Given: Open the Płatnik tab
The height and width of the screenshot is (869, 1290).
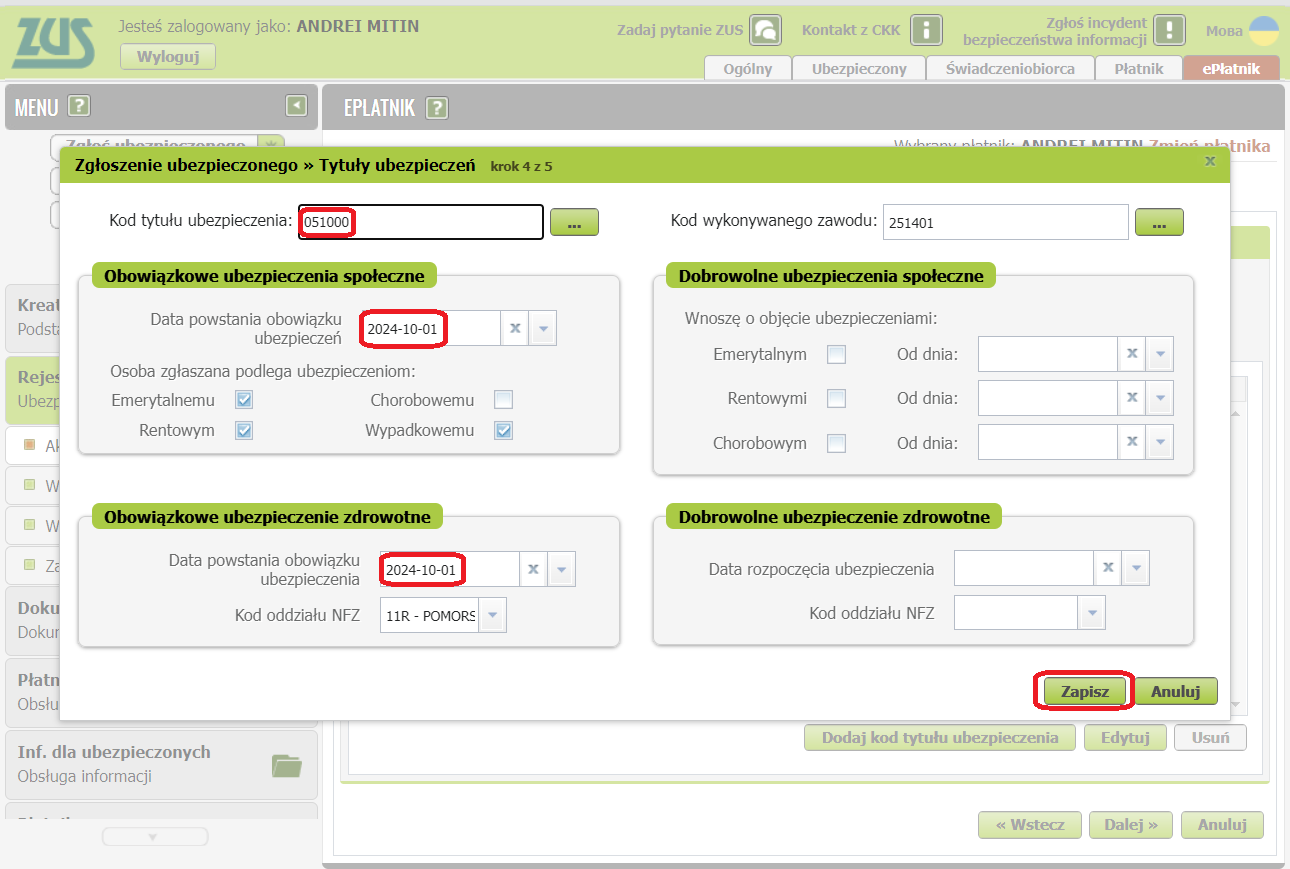Looking at the screenshot, I should click(1138, 69).
